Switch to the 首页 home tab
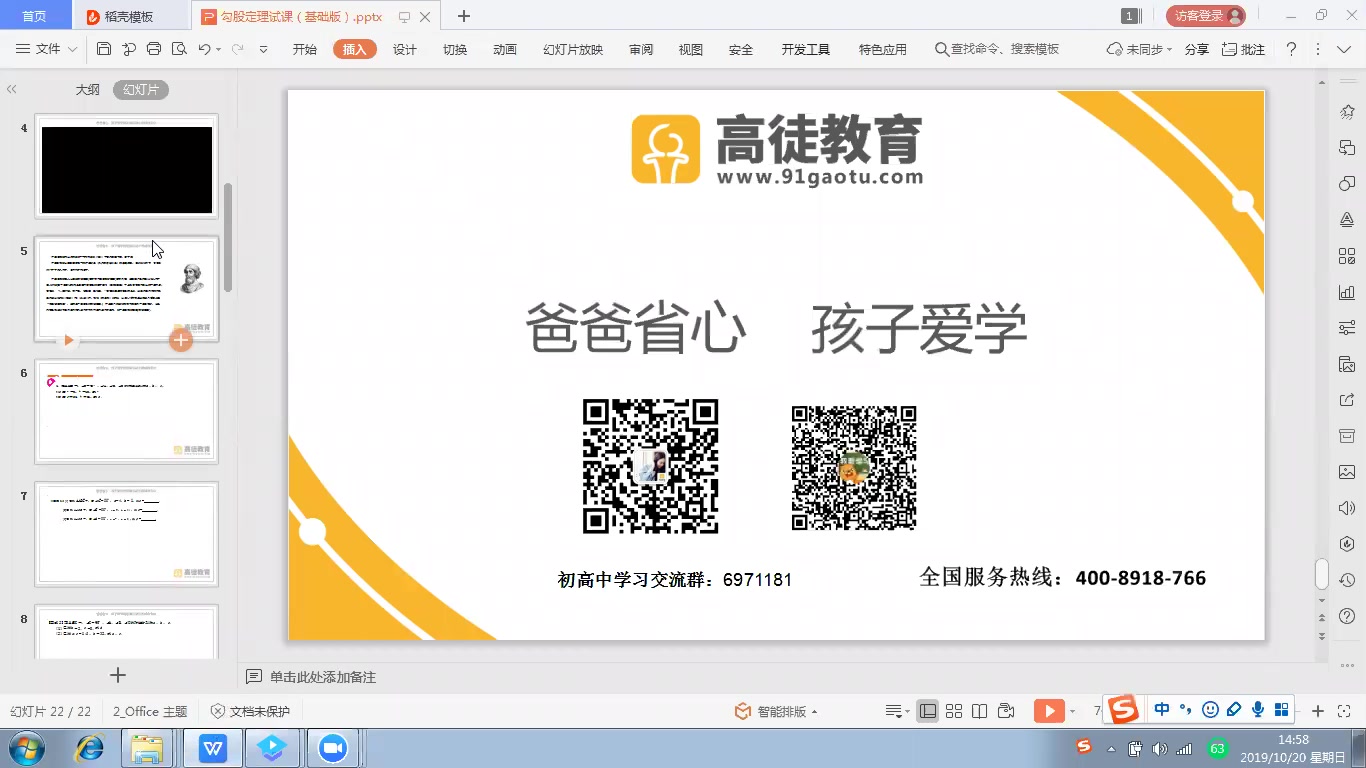1366x768 pixels. [x=34, y=16]
